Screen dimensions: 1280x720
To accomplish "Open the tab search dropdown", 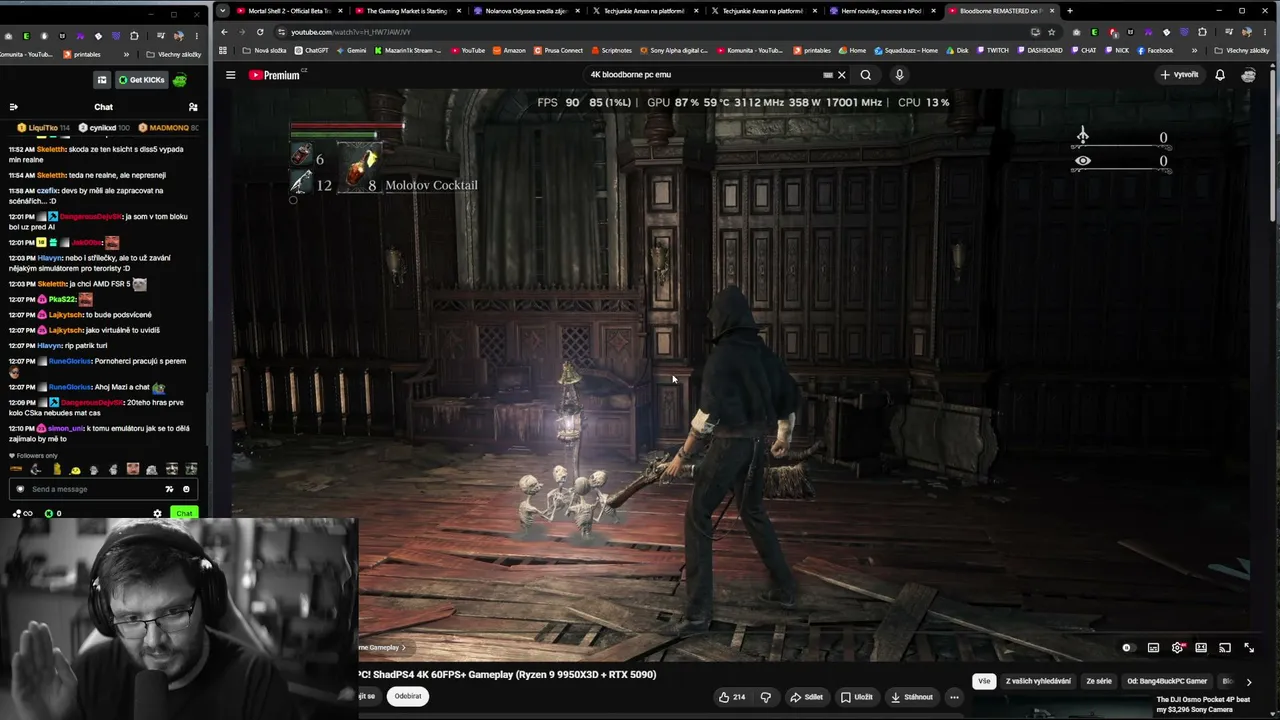I will click(223, 11).
